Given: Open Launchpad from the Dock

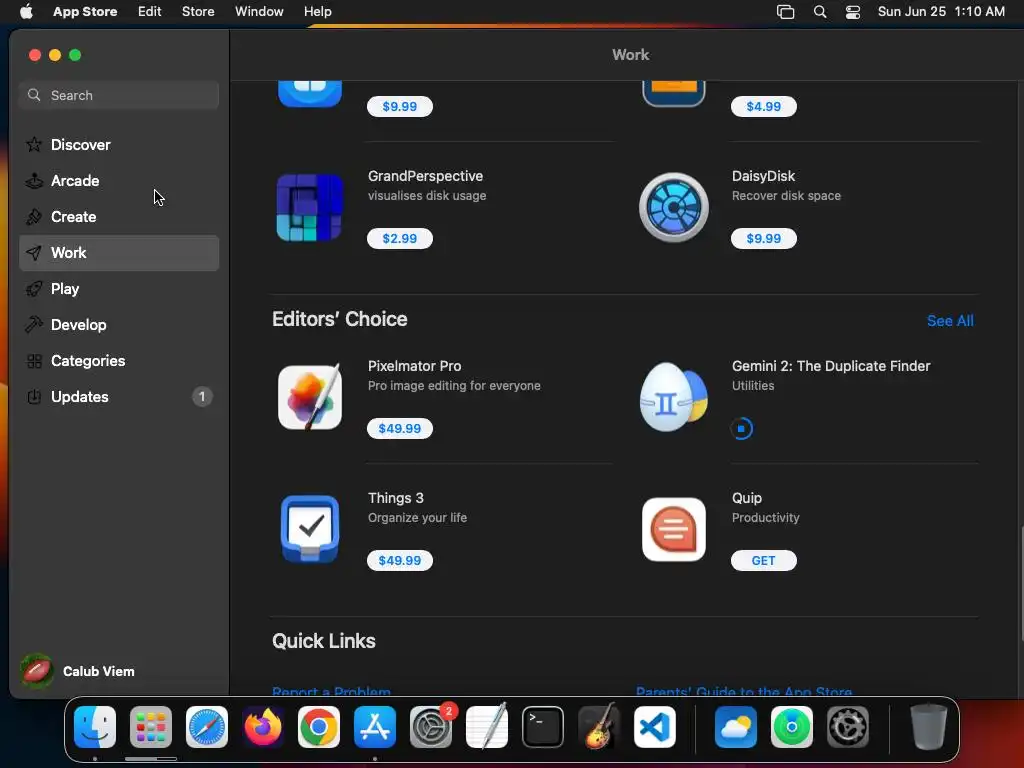Looking at the screenshot, I should point(151,727).
